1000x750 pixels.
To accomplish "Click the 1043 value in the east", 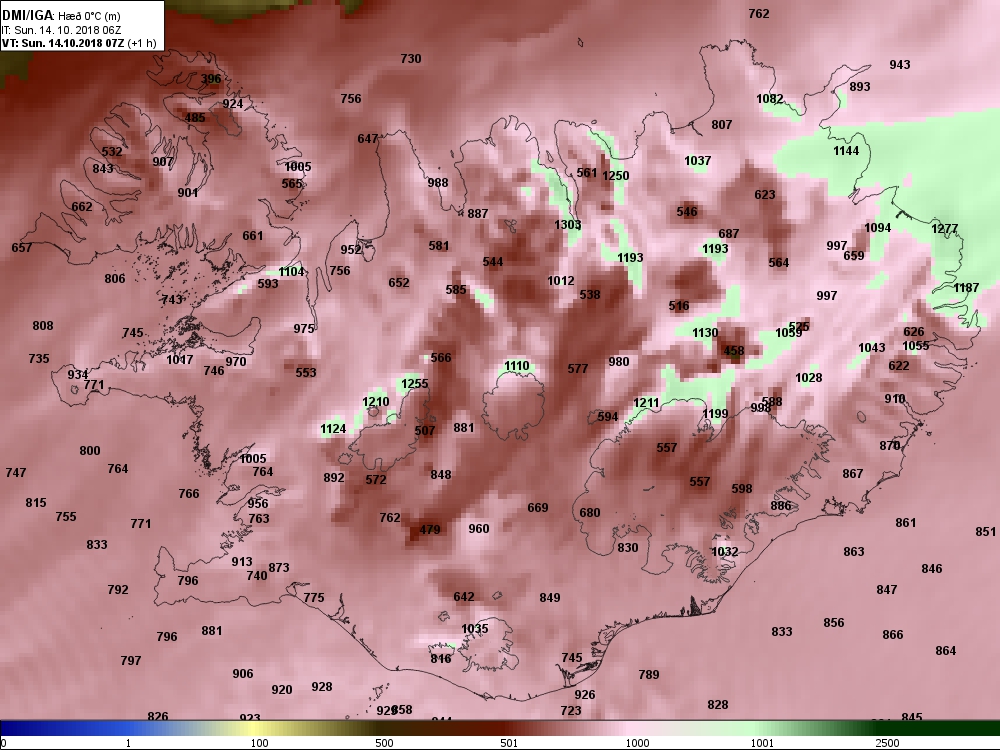I will tap(871, 348).
